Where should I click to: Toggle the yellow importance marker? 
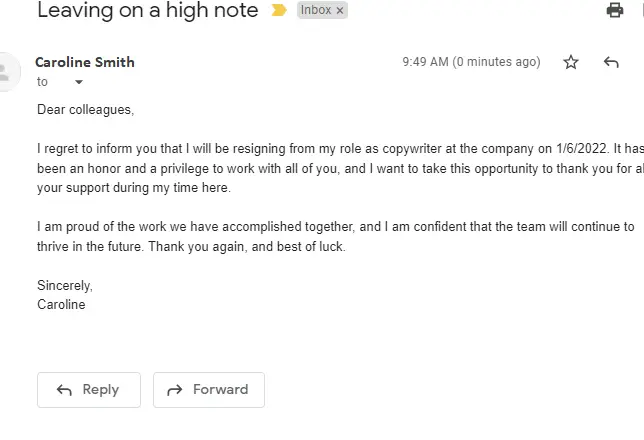pyautogui.click(x=279, y=10)
